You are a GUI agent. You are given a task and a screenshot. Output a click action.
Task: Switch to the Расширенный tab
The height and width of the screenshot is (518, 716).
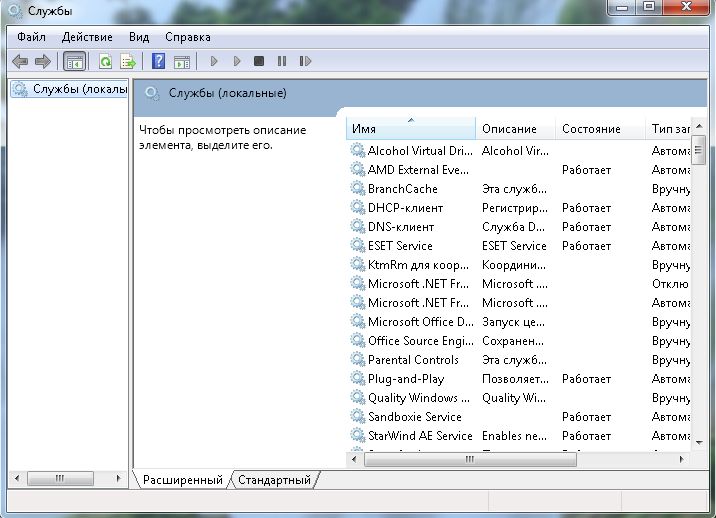[x=182, y=480]
